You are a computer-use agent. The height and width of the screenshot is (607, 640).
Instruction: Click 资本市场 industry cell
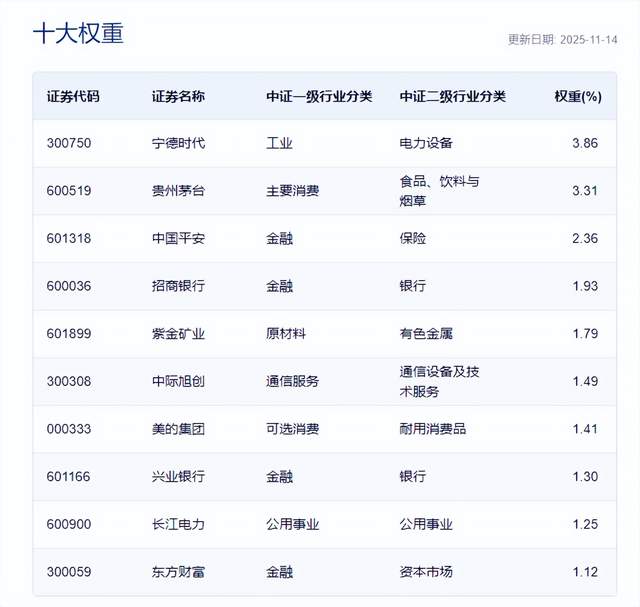point(426,572)
